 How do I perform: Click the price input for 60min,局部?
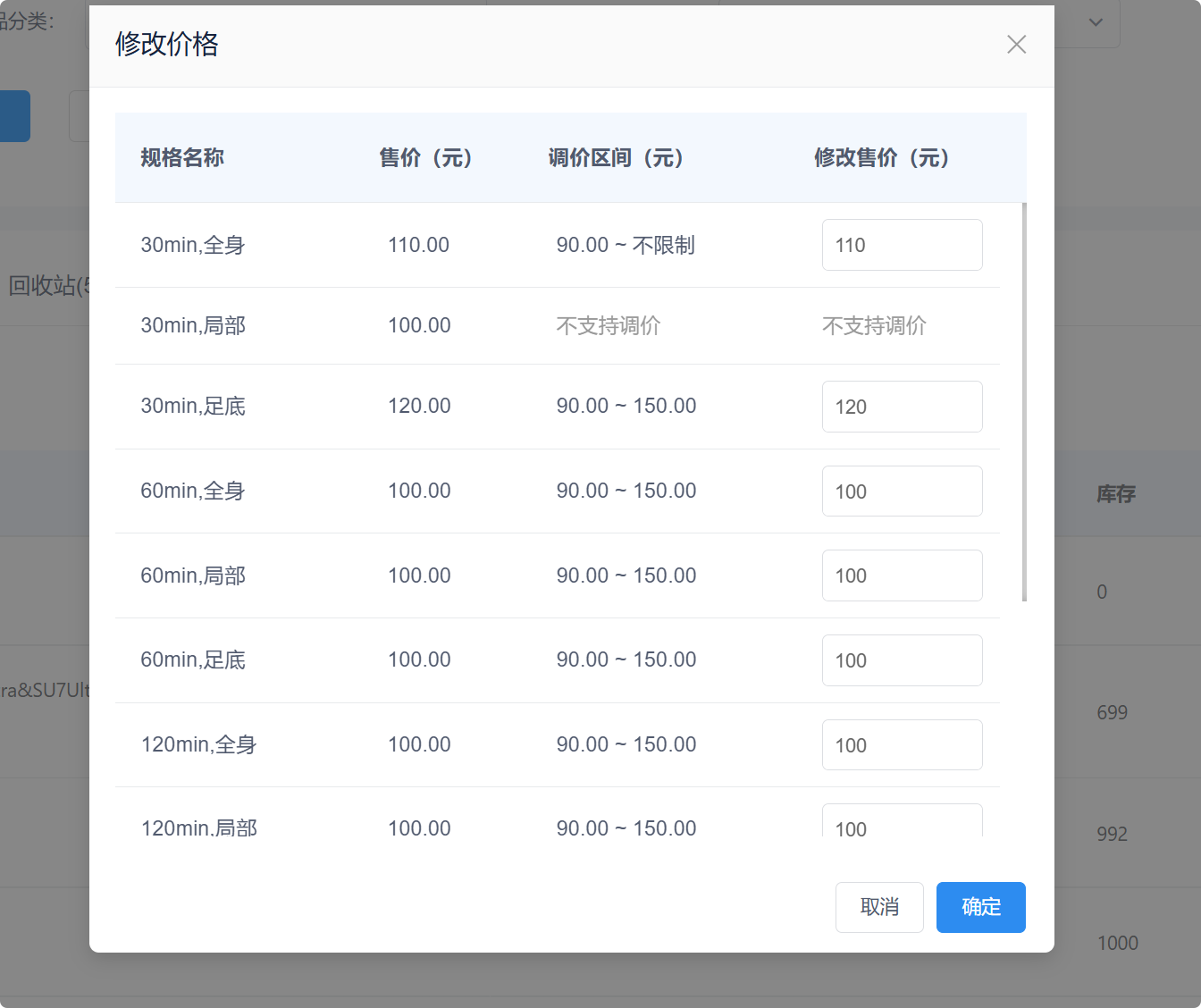point(902,575)
